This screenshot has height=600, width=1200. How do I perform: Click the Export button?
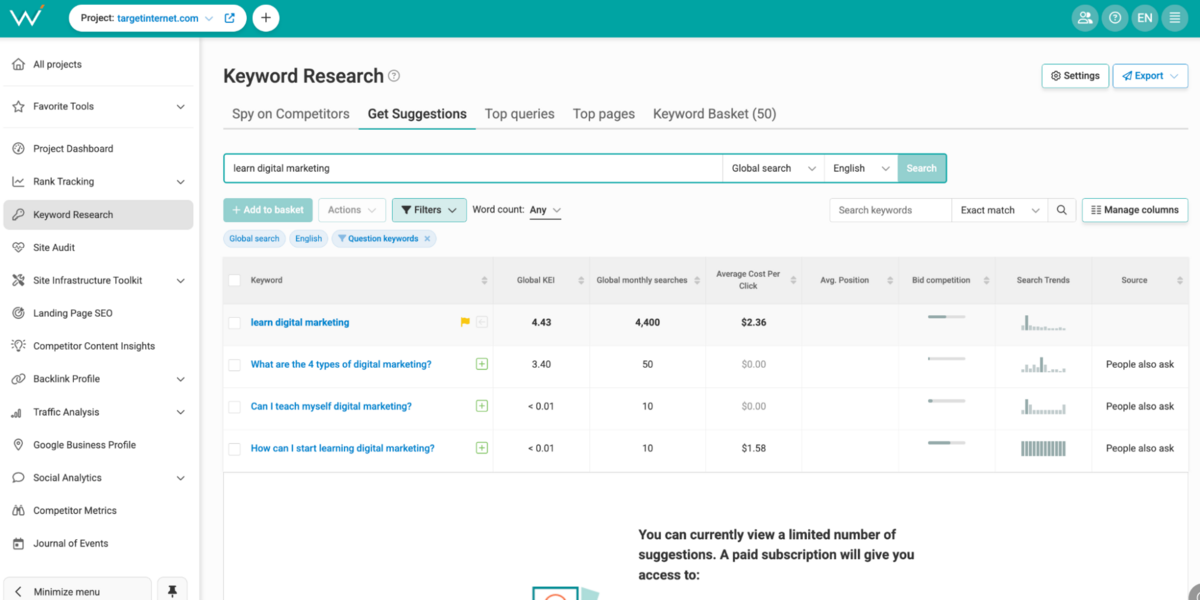(1150, 76)
